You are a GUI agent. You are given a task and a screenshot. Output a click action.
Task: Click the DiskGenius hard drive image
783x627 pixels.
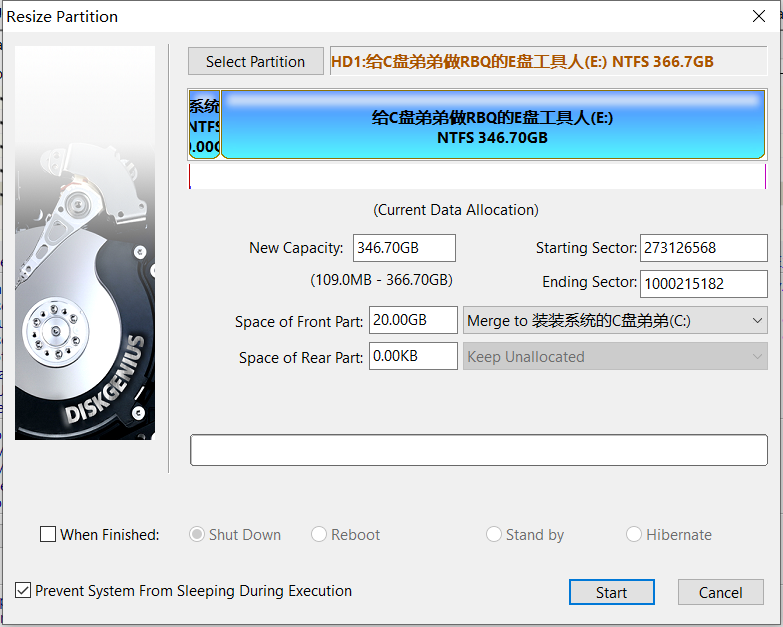[85, 243]
